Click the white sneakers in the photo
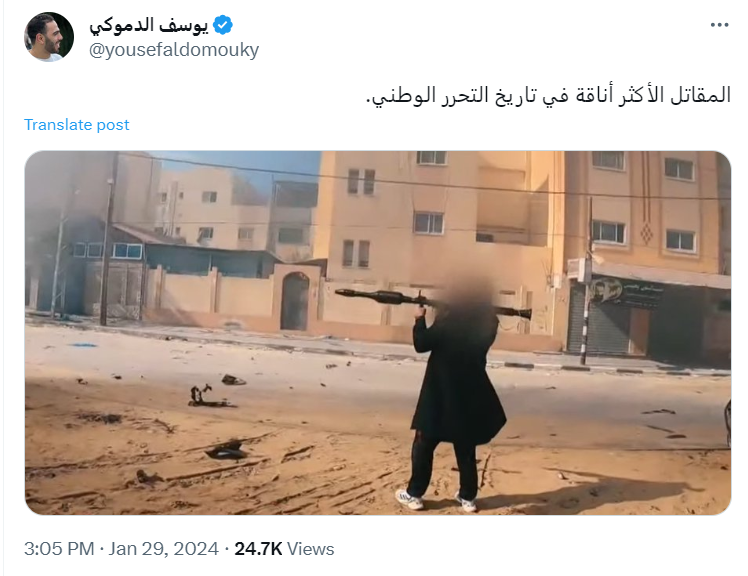The image size is (748, 576). click(x=436, y=501)
